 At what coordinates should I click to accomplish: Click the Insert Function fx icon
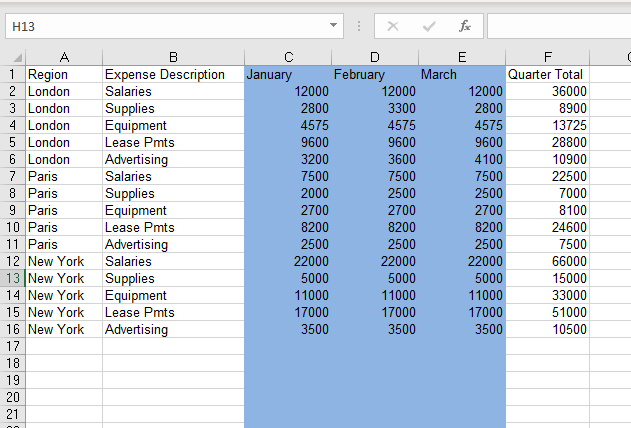click(x=465, y=26)
